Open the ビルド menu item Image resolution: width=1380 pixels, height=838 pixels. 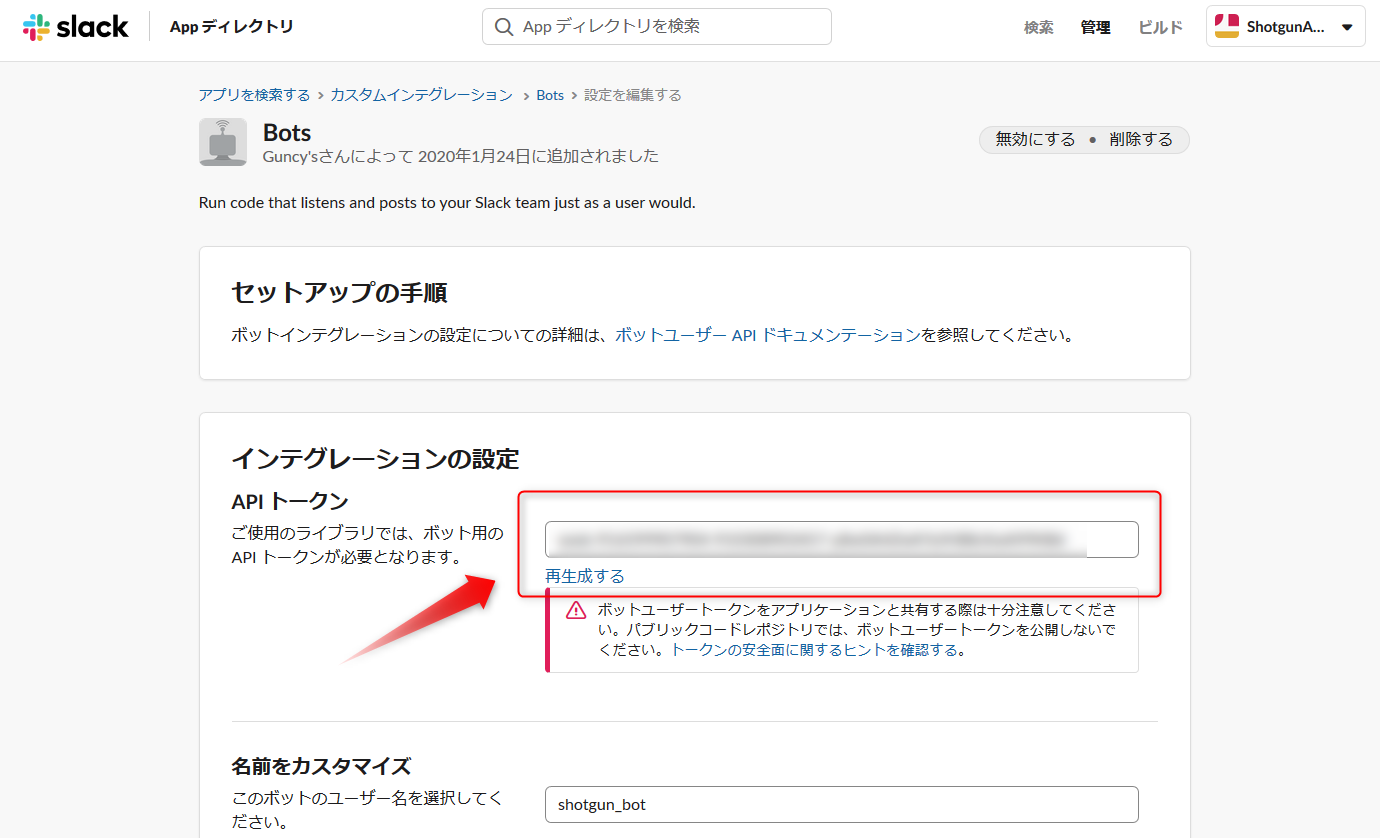[x=1161, y=27]
